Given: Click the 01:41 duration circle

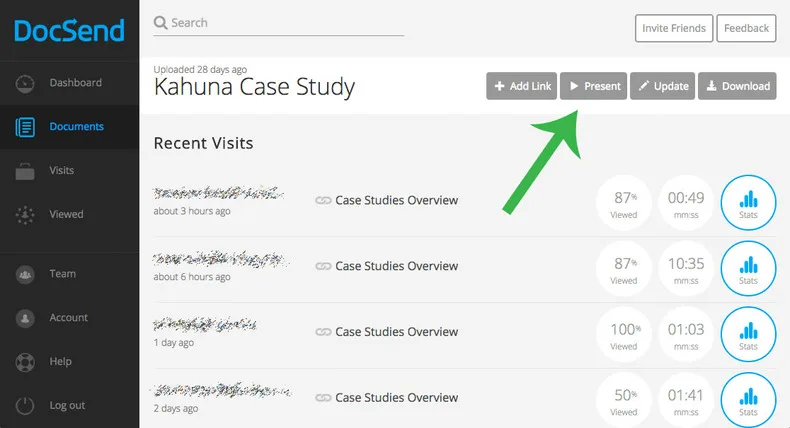Looking at the screenshot, I should tap(686, 400).
